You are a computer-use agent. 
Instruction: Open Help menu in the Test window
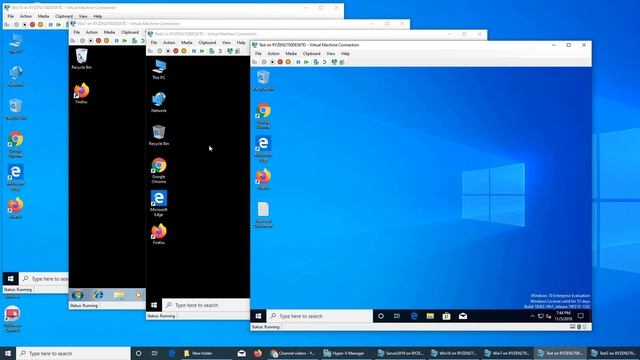(x=345, y=53)
